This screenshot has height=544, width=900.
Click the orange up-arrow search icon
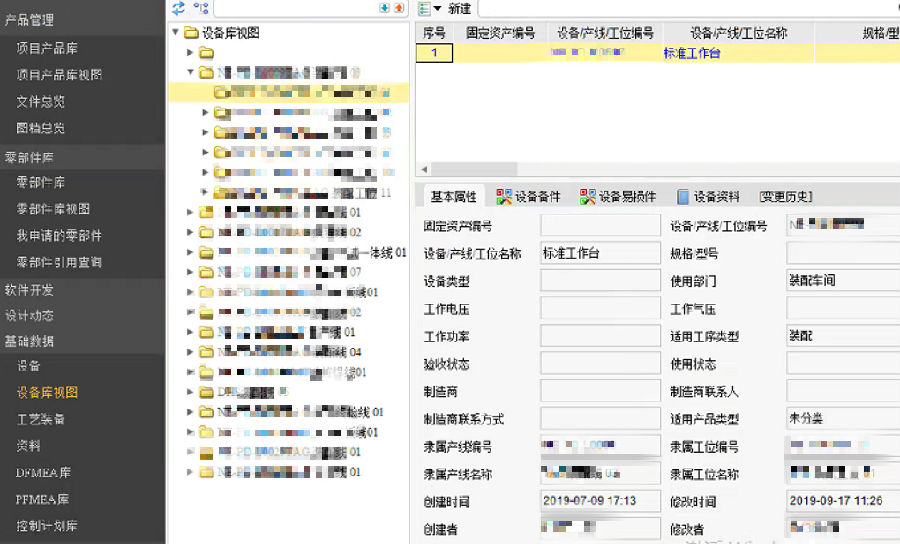point(399,7)
